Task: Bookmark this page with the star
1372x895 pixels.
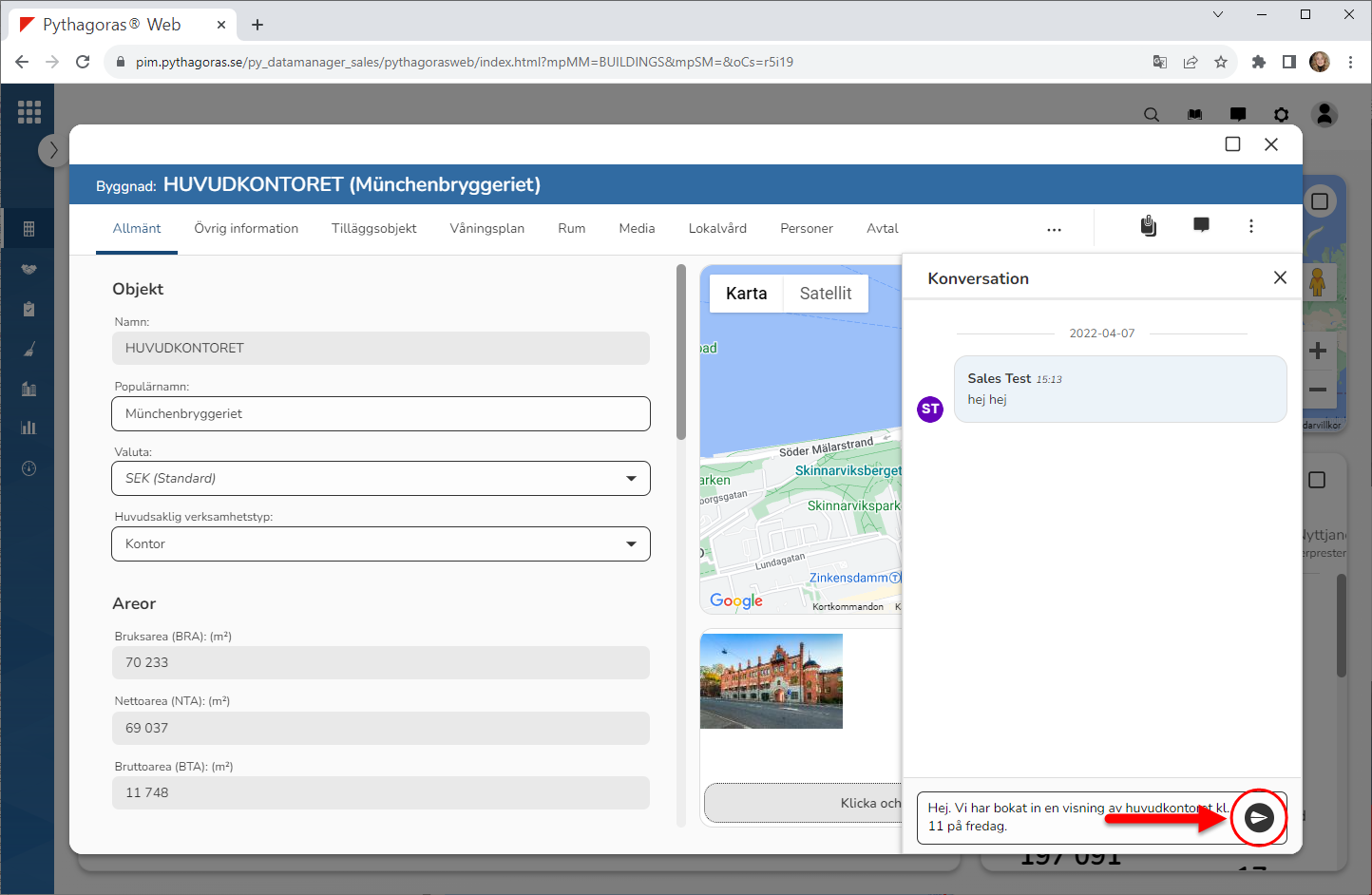Action: tap(1221, 62)
